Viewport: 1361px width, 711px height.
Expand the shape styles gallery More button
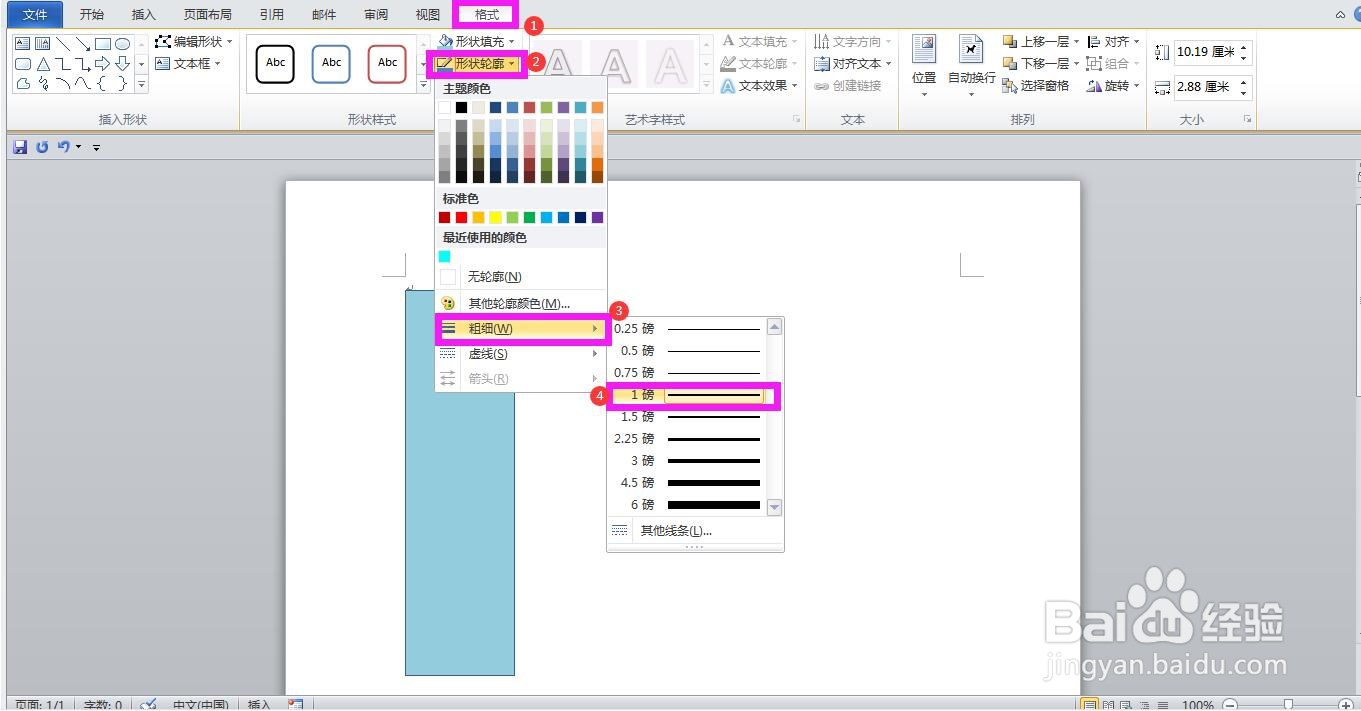coord(424,86)
